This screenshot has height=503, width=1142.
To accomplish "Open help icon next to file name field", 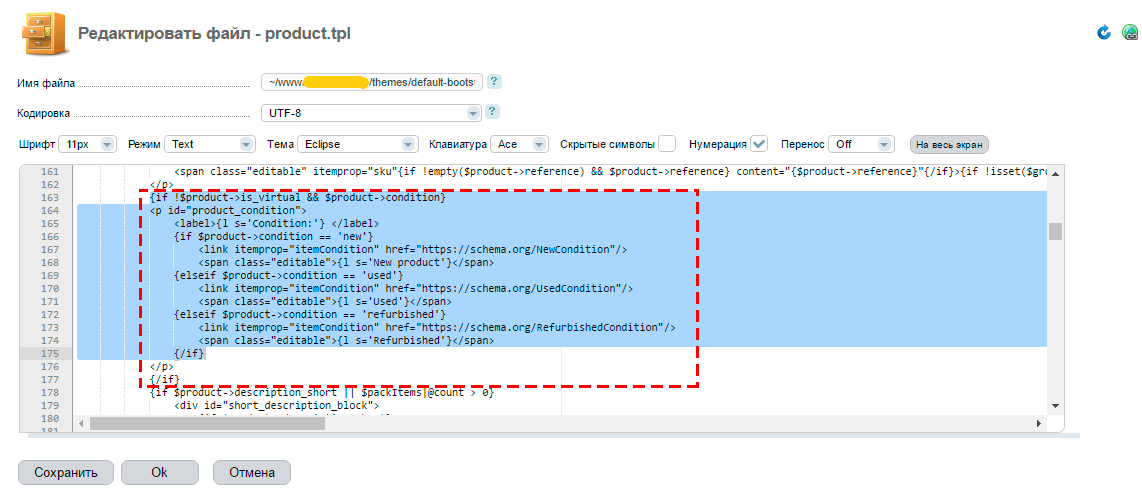I will (x=493, y=82).
